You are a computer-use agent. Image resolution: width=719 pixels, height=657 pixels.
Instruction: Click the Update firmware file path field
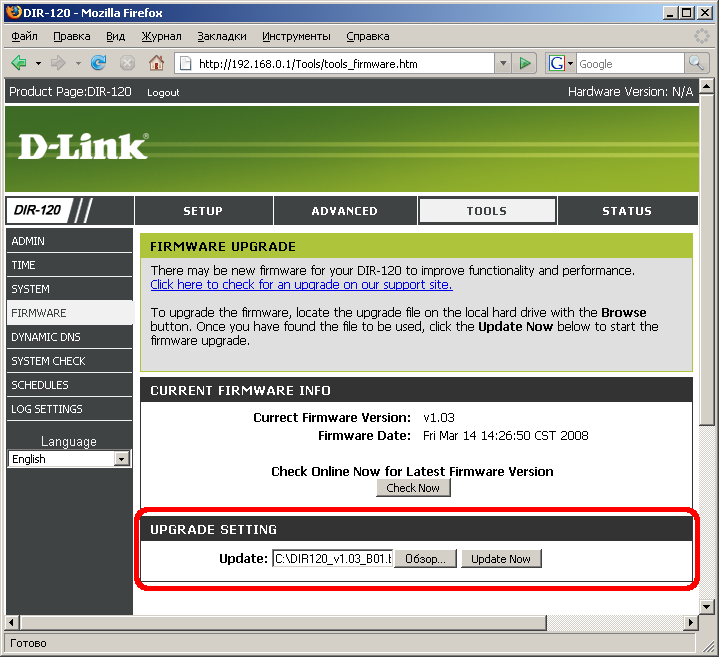[x=332, y=559]
